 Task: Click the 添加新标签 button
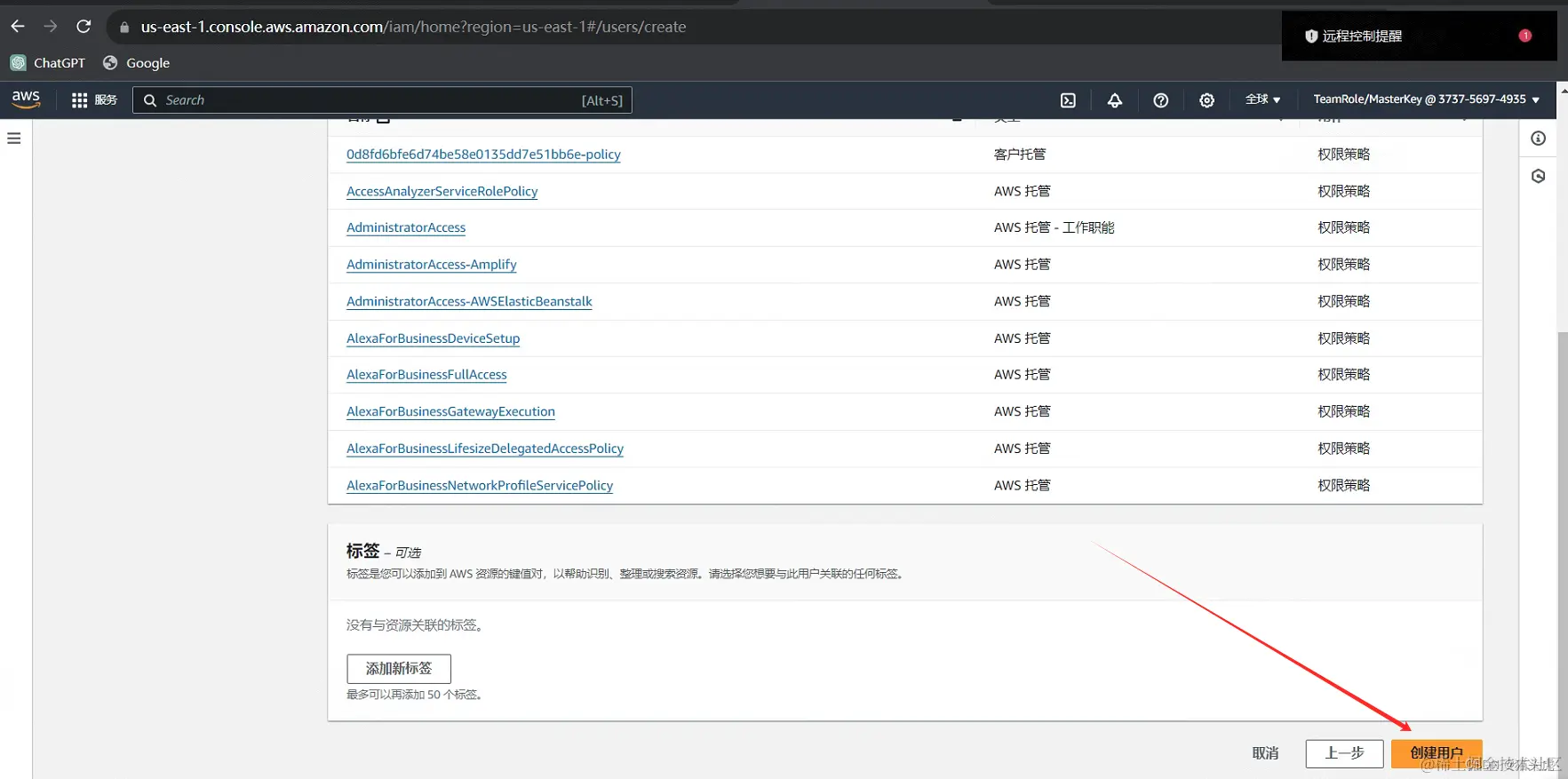pos(399,669)
